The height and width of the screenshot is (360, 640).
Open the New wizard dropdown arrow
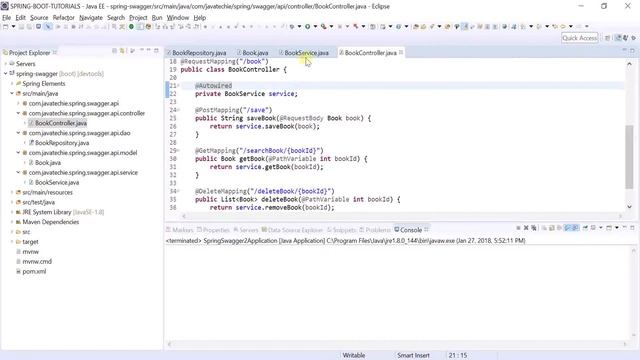pyautogui.click(x=13, y=27)
